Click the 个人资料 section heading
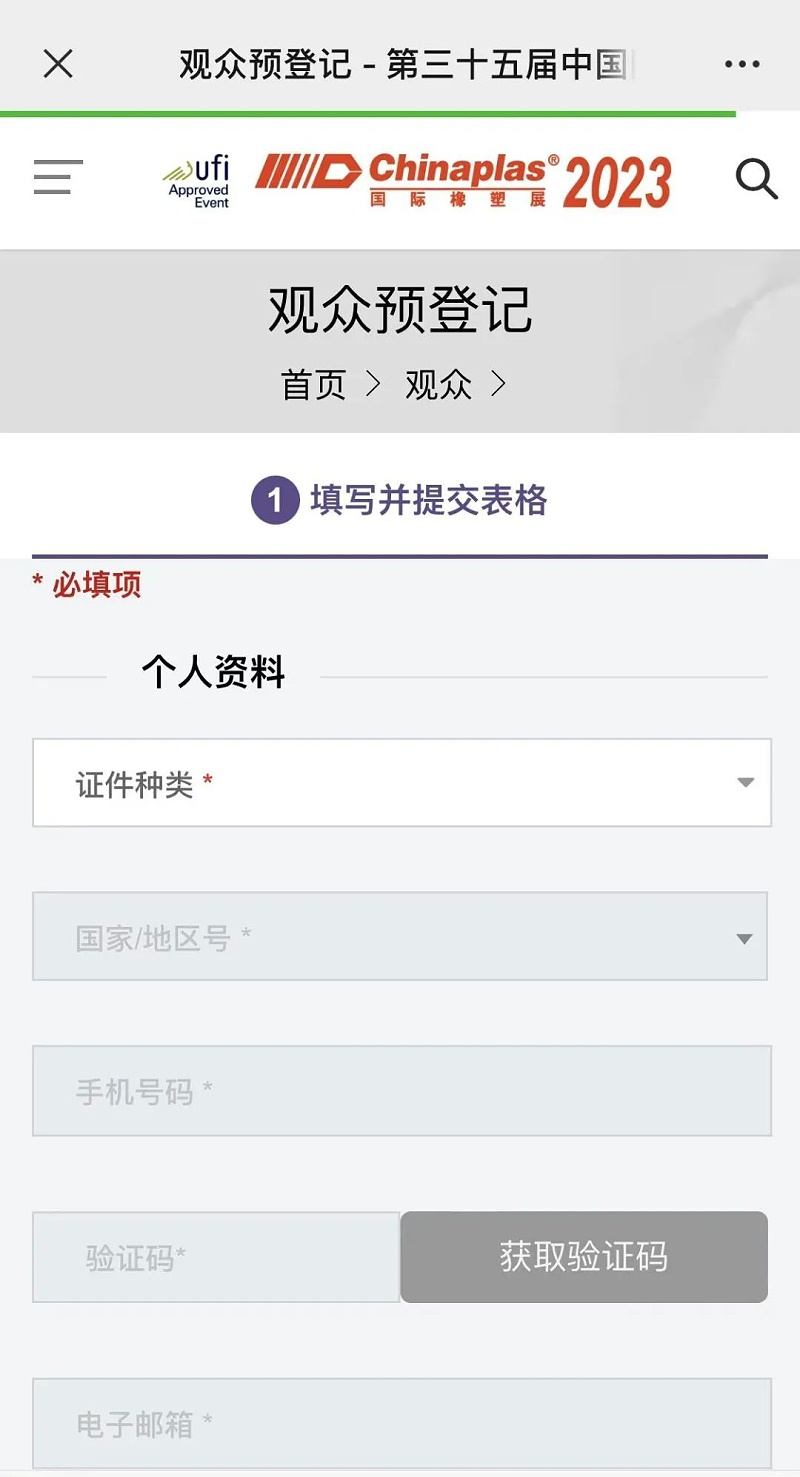 click(213, 673)
